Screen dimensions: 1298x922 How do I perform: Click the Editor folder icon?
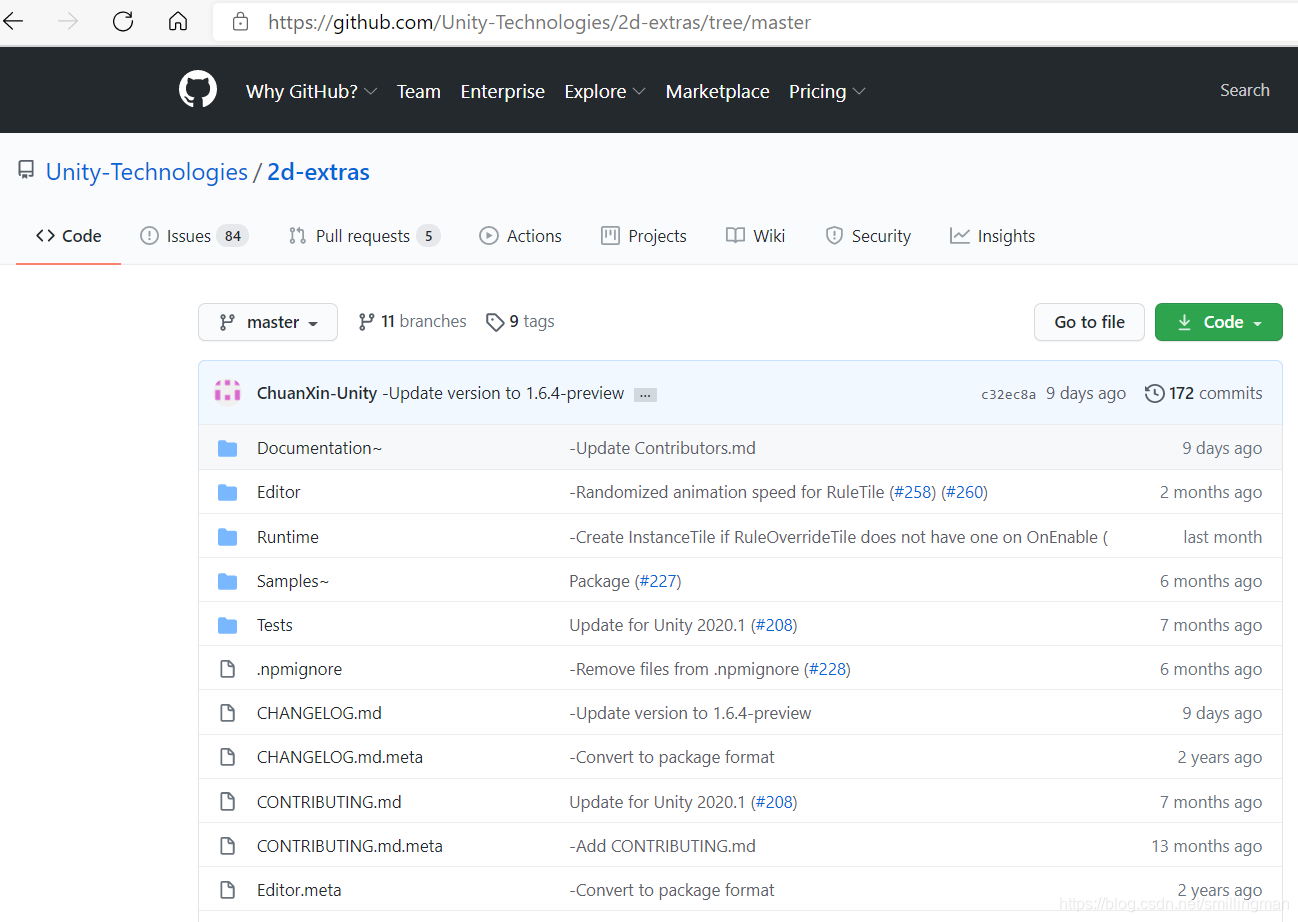pyautogui.click(x=228, y=492)
